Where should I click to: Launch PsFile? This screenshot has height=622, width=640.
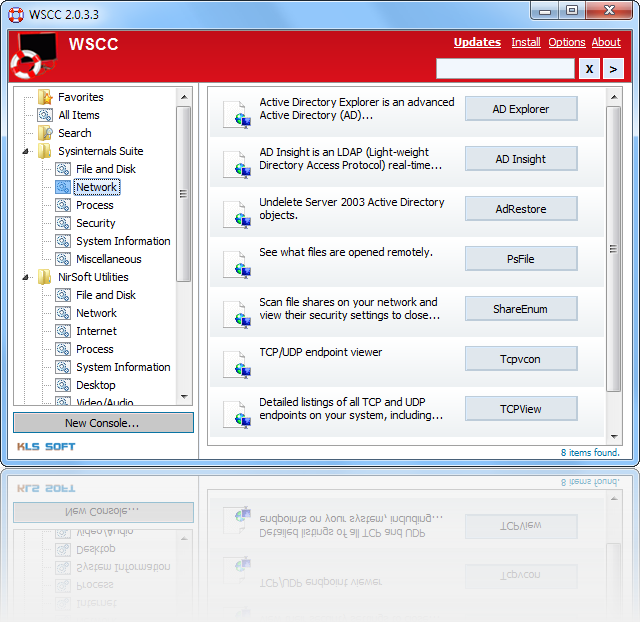[x=521, y=259]
